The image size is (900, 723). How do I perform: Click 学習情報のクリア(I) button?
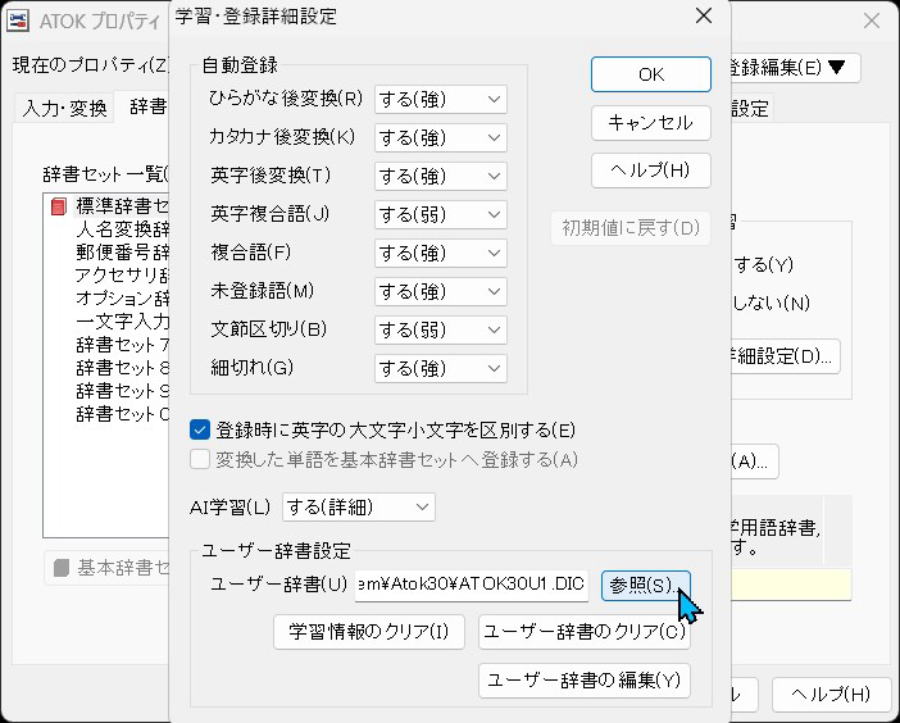coord(369,632)
